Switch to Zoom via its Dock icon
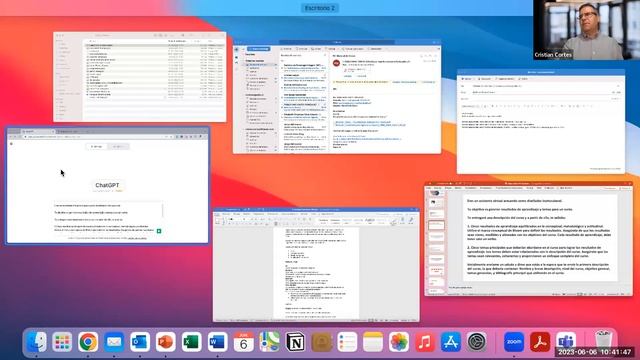640x360 pixels. (x=514, y=342)
